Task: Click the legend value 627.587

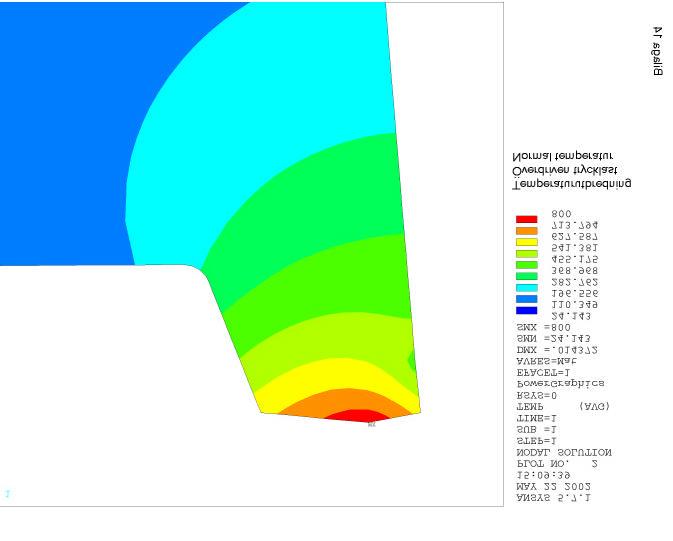Action: pos(575,237)
